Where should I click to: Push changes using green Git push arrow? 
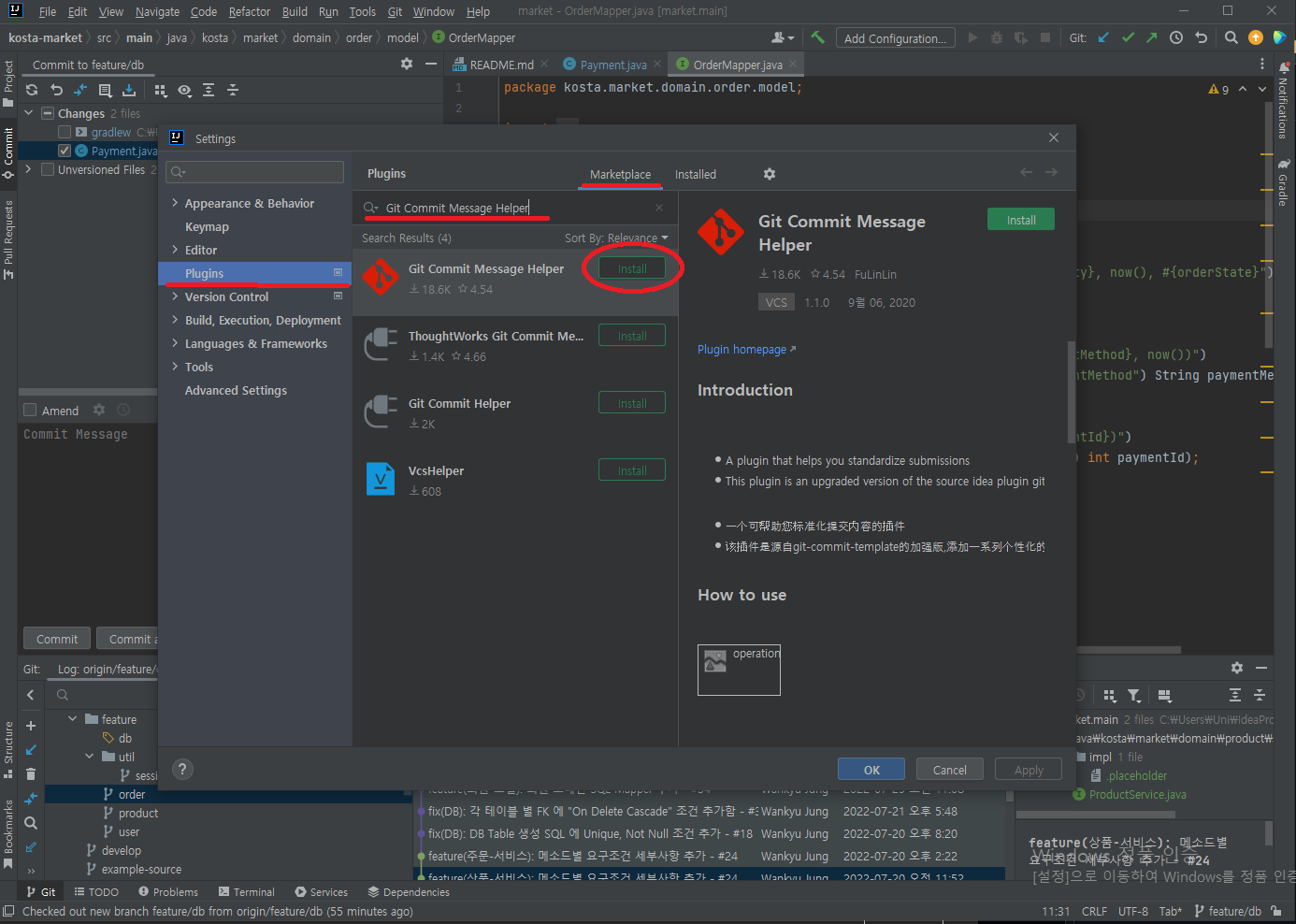[1152, 36]
